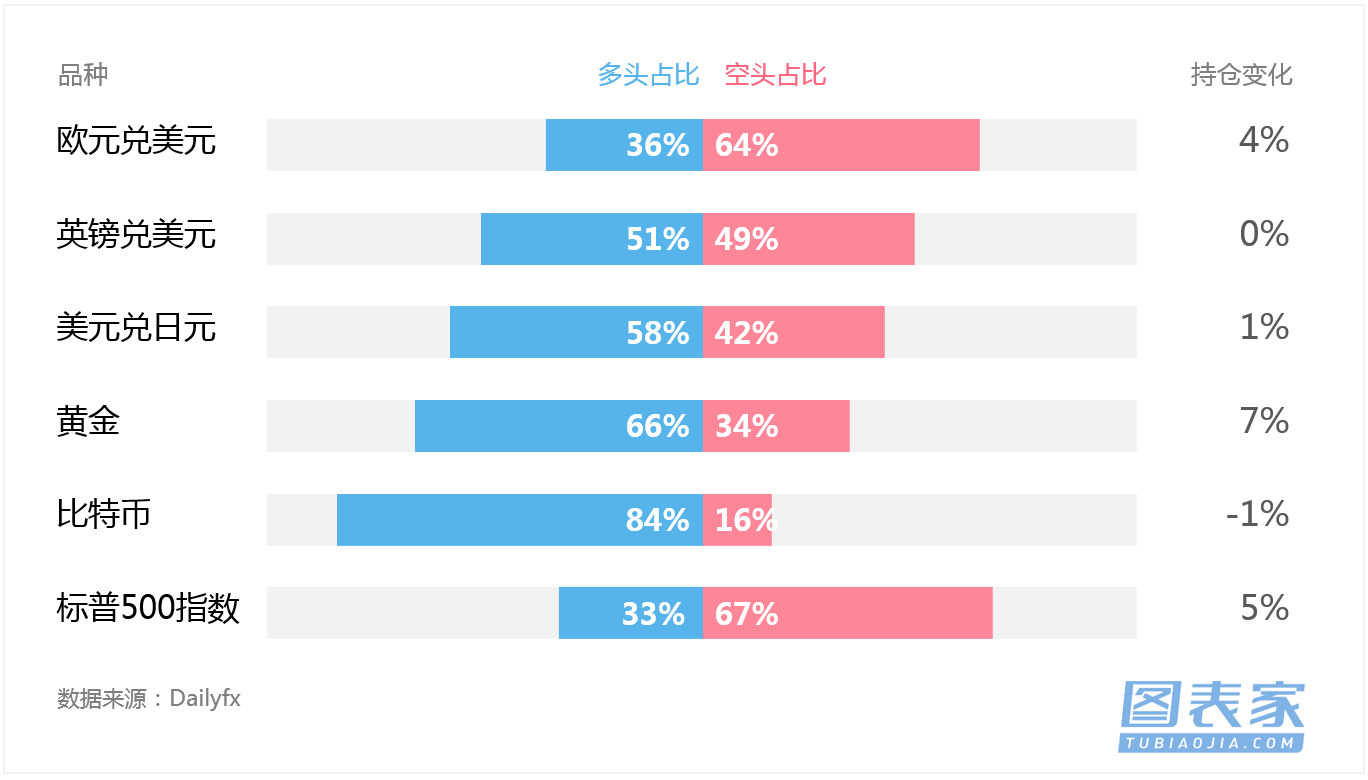The width and height of the screenshot is (1368, 780).
Task: Click the 黄金 row label
Action: [88, 422]
